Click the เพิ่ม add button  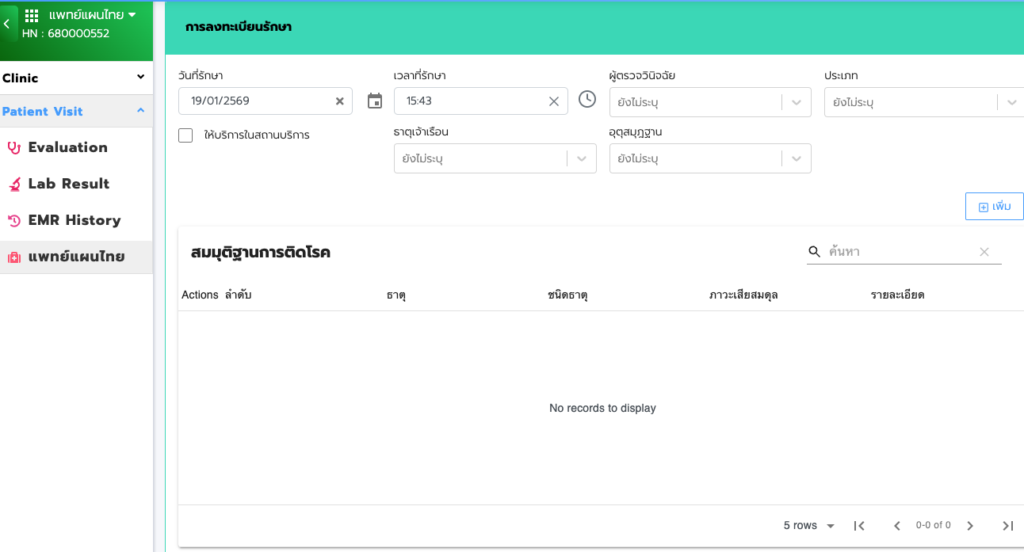[994, 206]
